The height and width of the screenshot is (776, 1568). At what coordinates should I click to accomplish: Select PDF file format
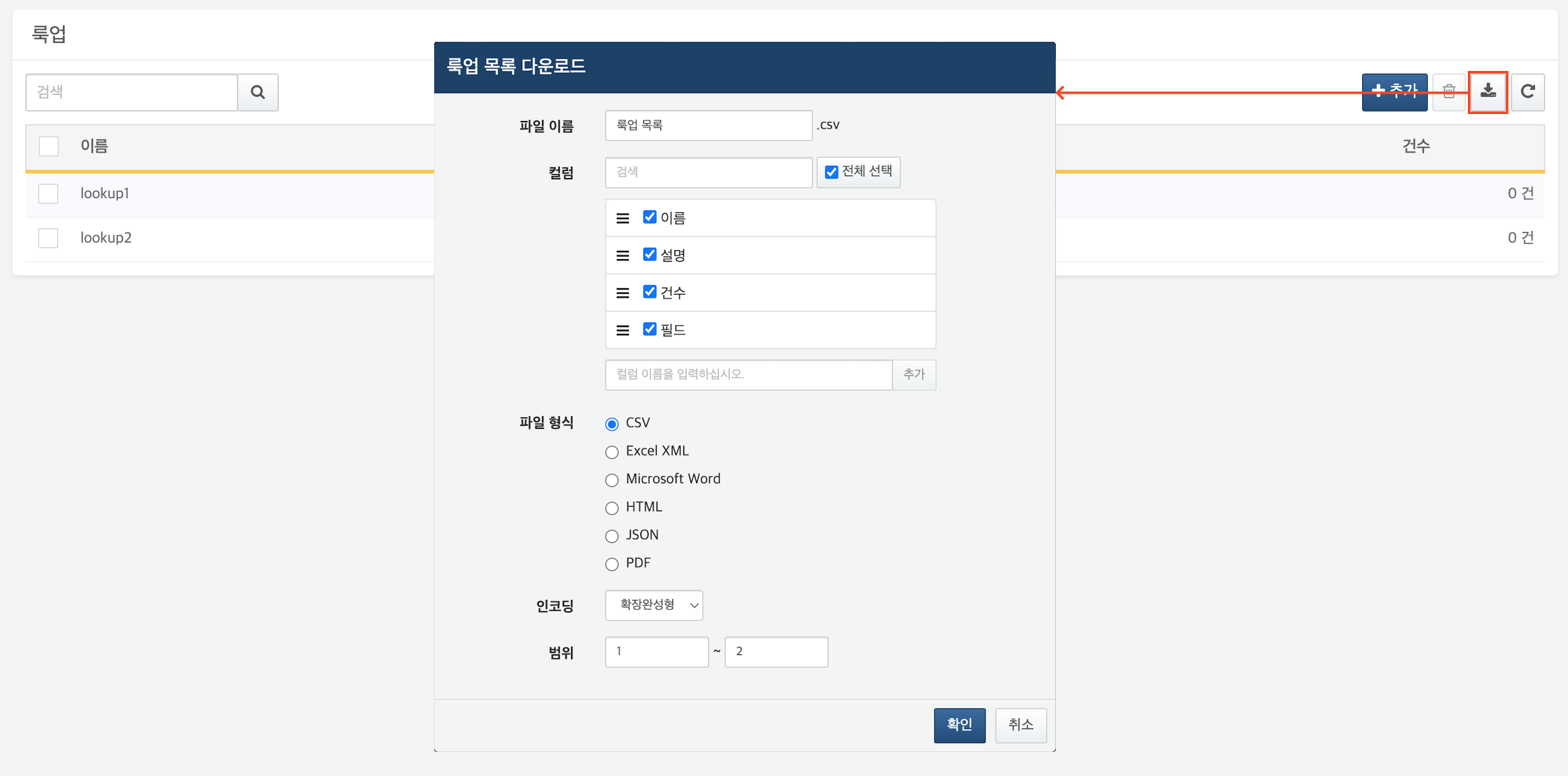click(x=612, y=564)
